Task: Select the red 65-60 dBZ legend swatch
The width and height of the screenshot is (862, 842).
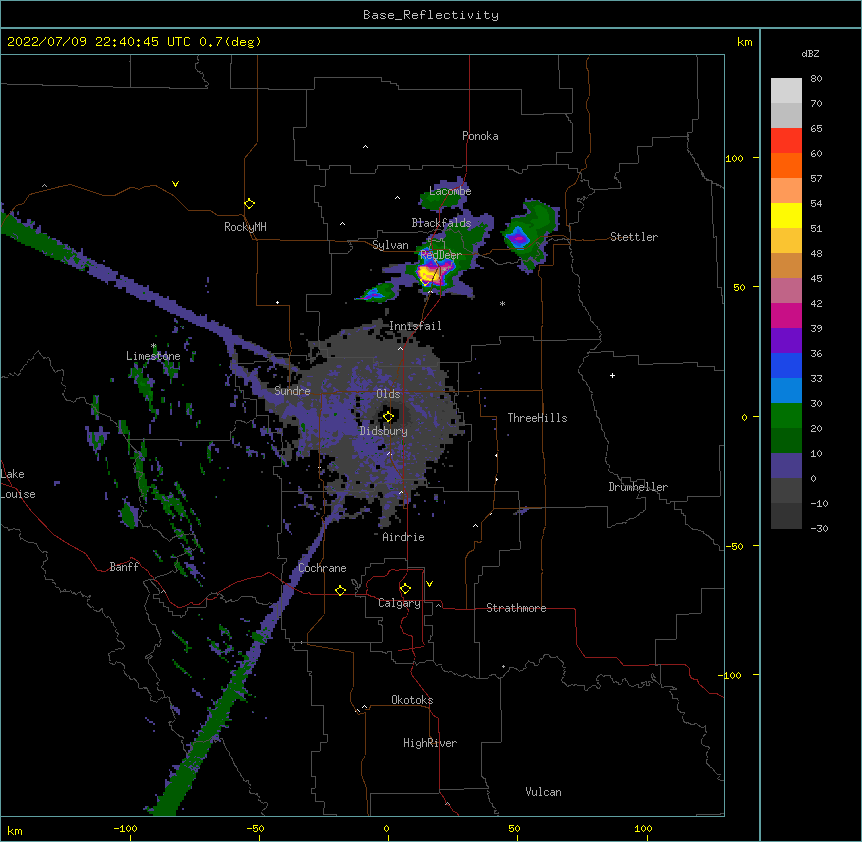Action: coord(786,141)
